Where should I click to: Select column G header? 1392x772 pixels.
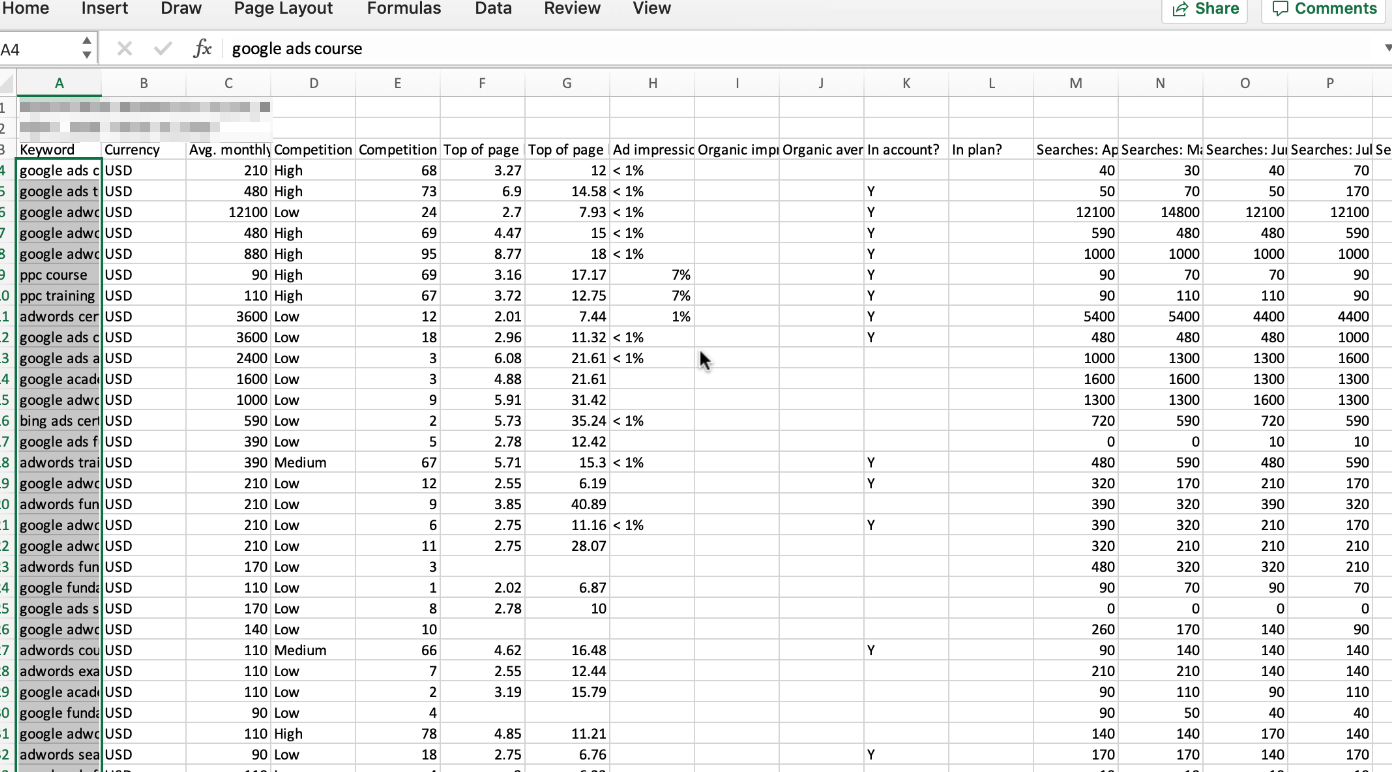(x=567, y=83)
